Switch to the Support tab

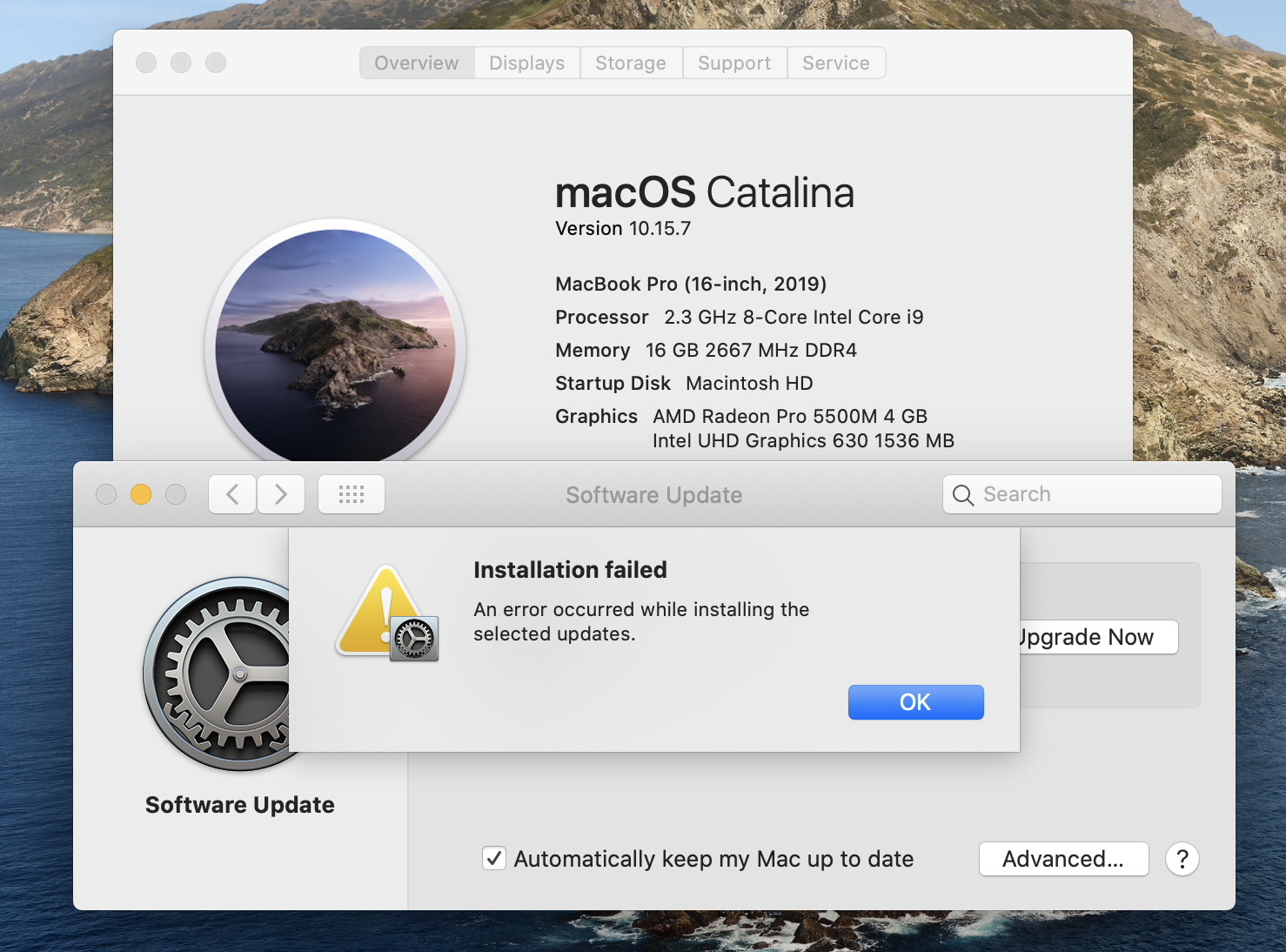[x=734, y=63]
